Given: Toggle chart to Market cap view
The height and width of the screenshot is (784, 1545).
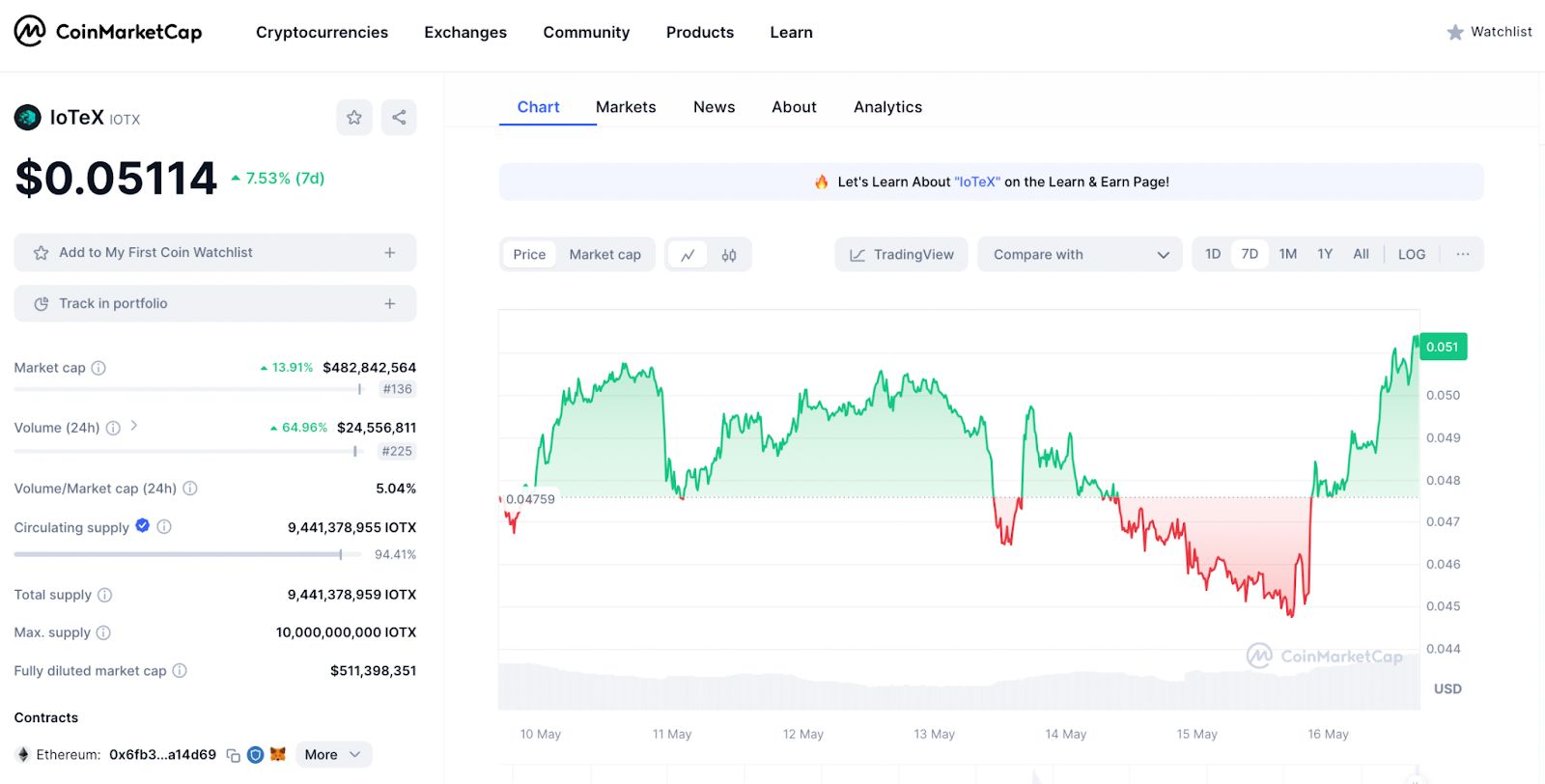Looking at the screenshot, I should point(604,255).
